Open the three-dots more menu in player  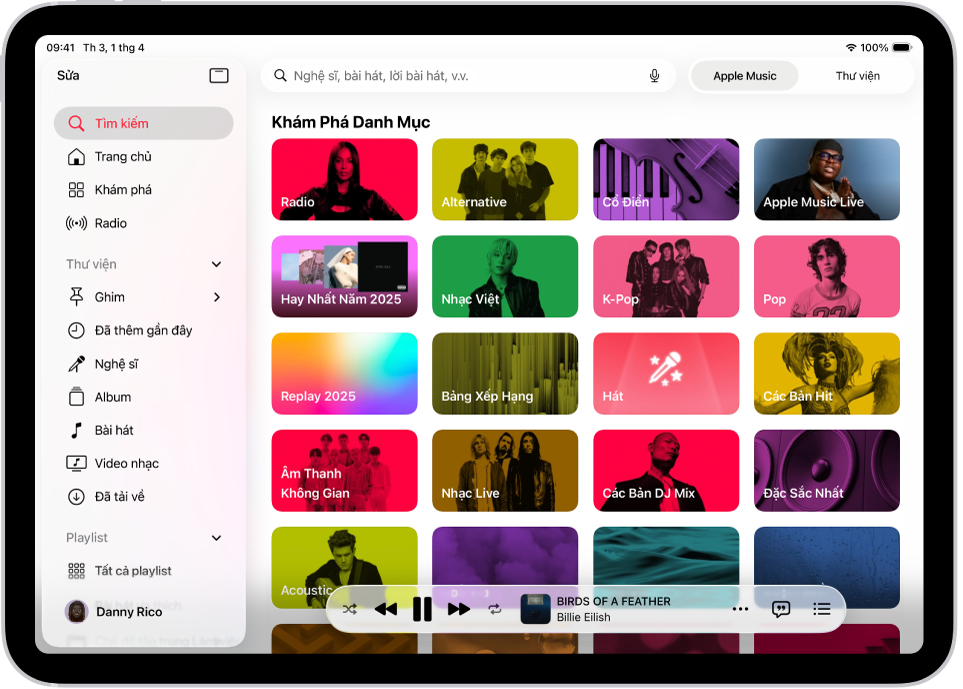(x=741, y=609)
